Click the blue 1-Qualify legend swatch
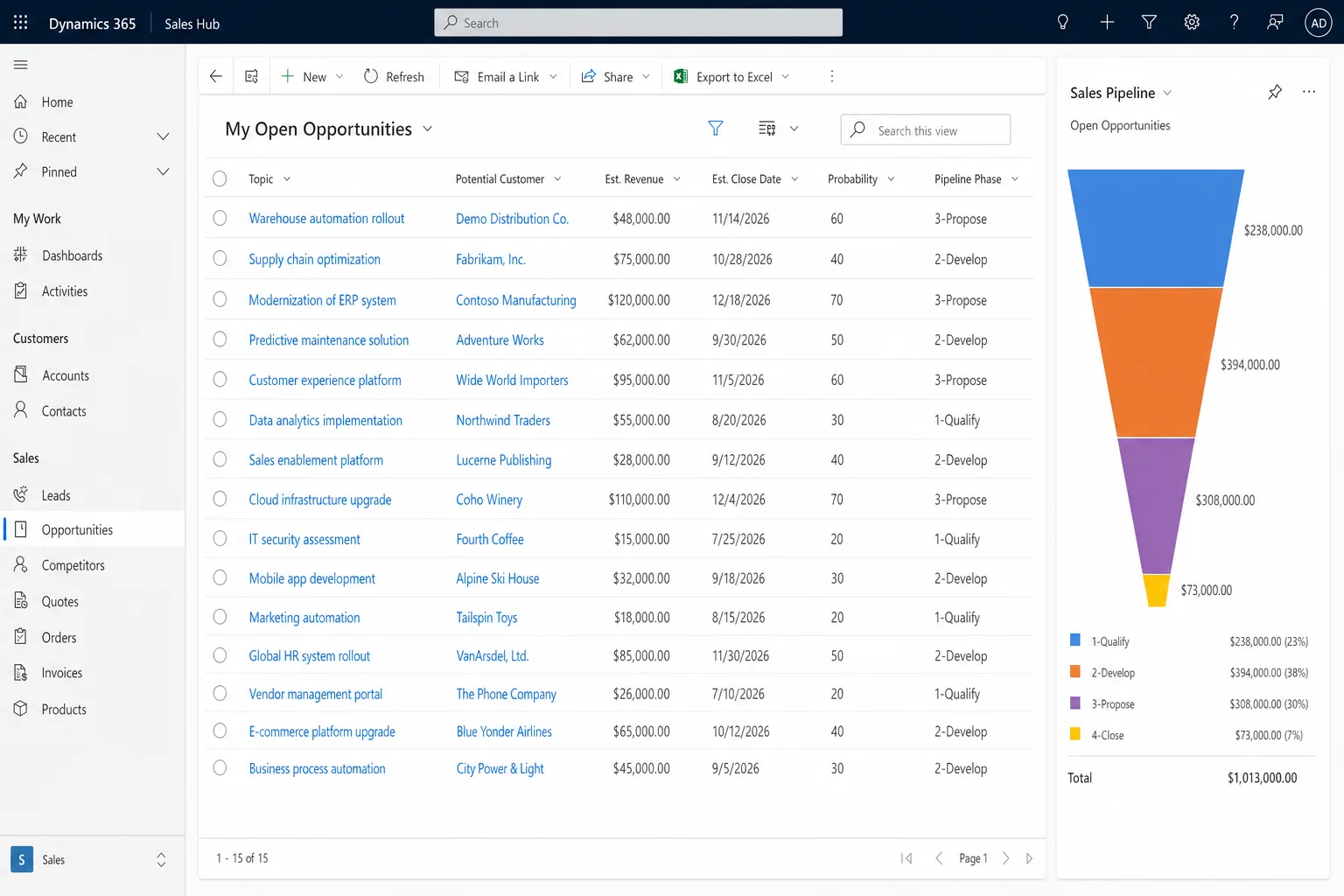1344x896 pixels. click(1075, 640)
